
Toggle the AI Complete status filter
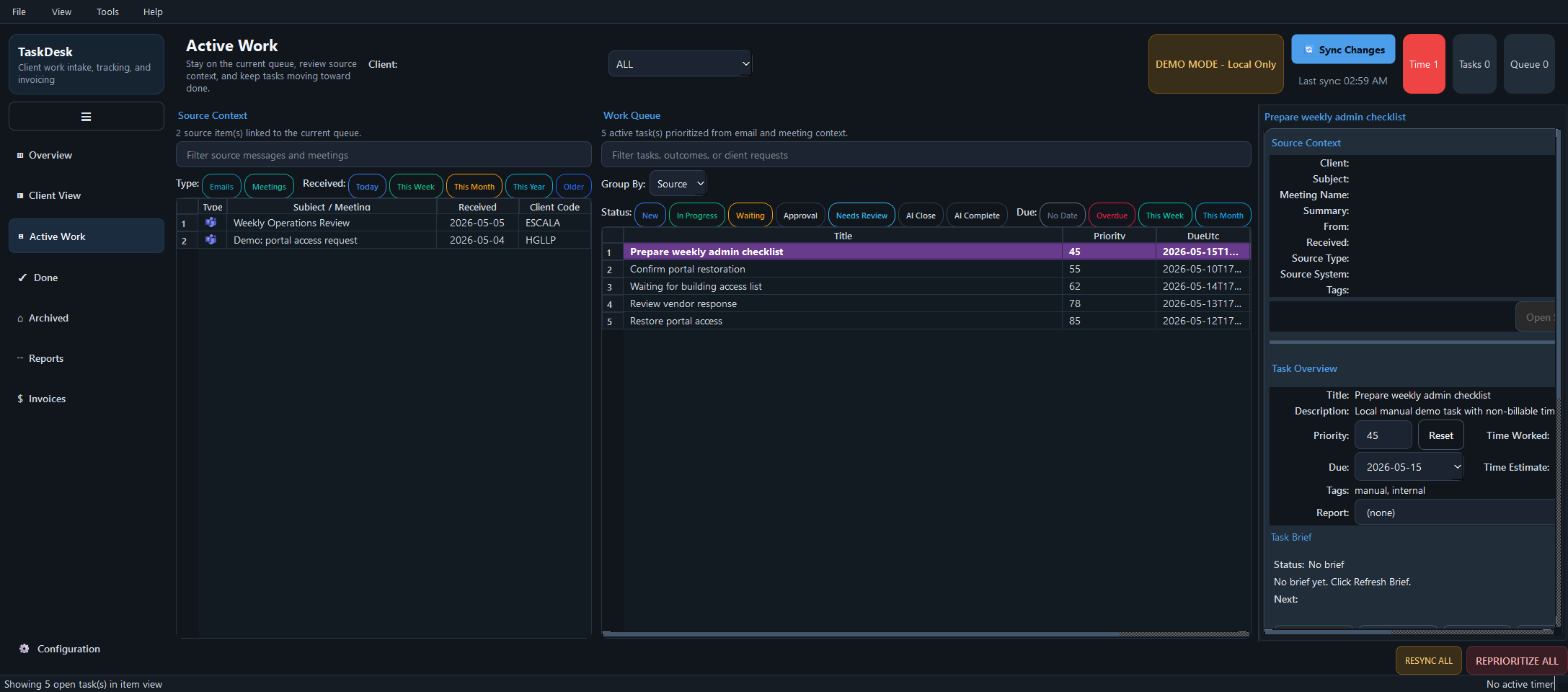[x=977, y=215]
